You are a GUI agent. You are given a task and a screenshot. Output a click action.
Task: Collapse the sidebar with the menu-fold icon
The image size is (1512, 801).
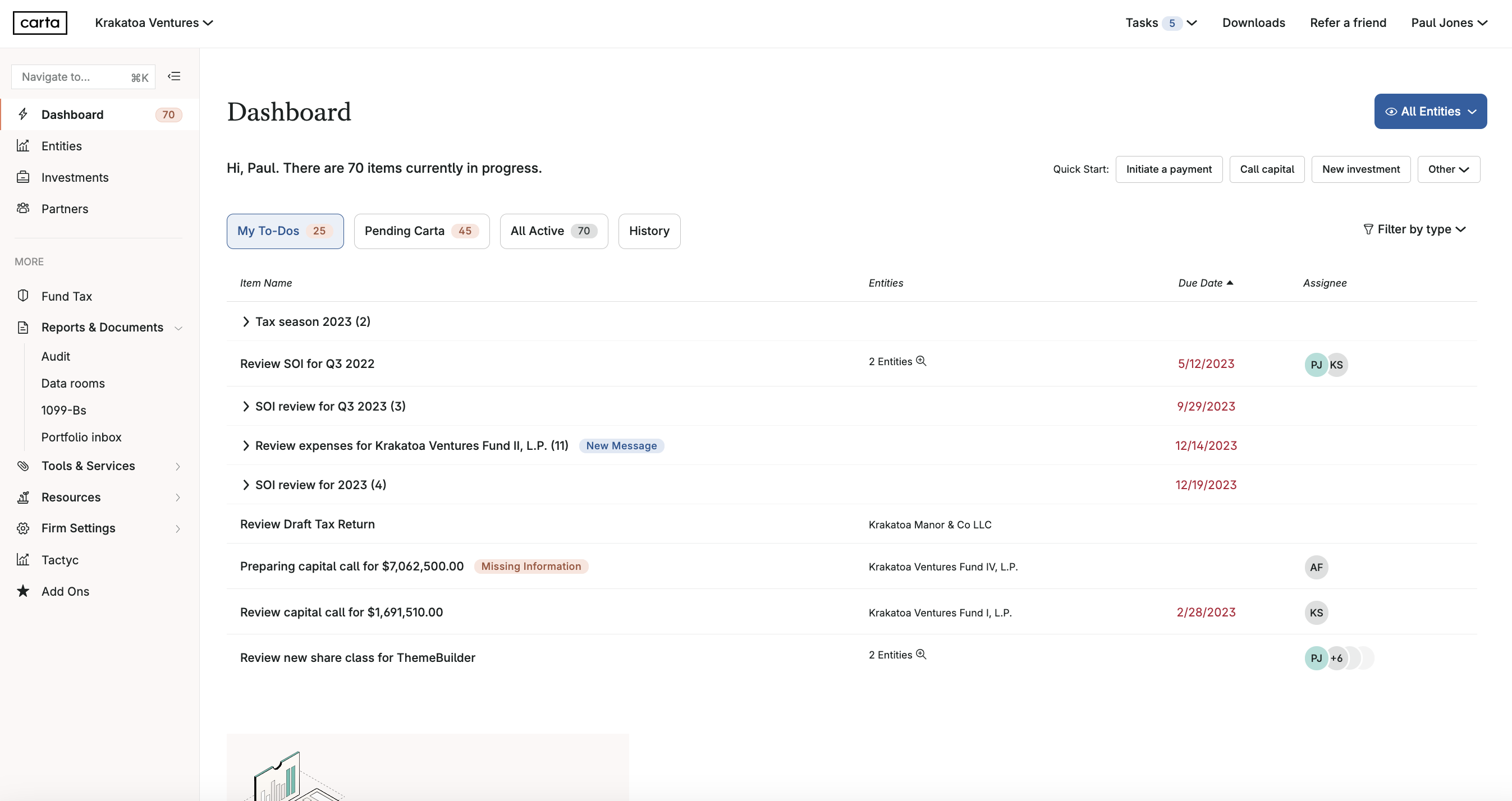click(x=174, y=76)
